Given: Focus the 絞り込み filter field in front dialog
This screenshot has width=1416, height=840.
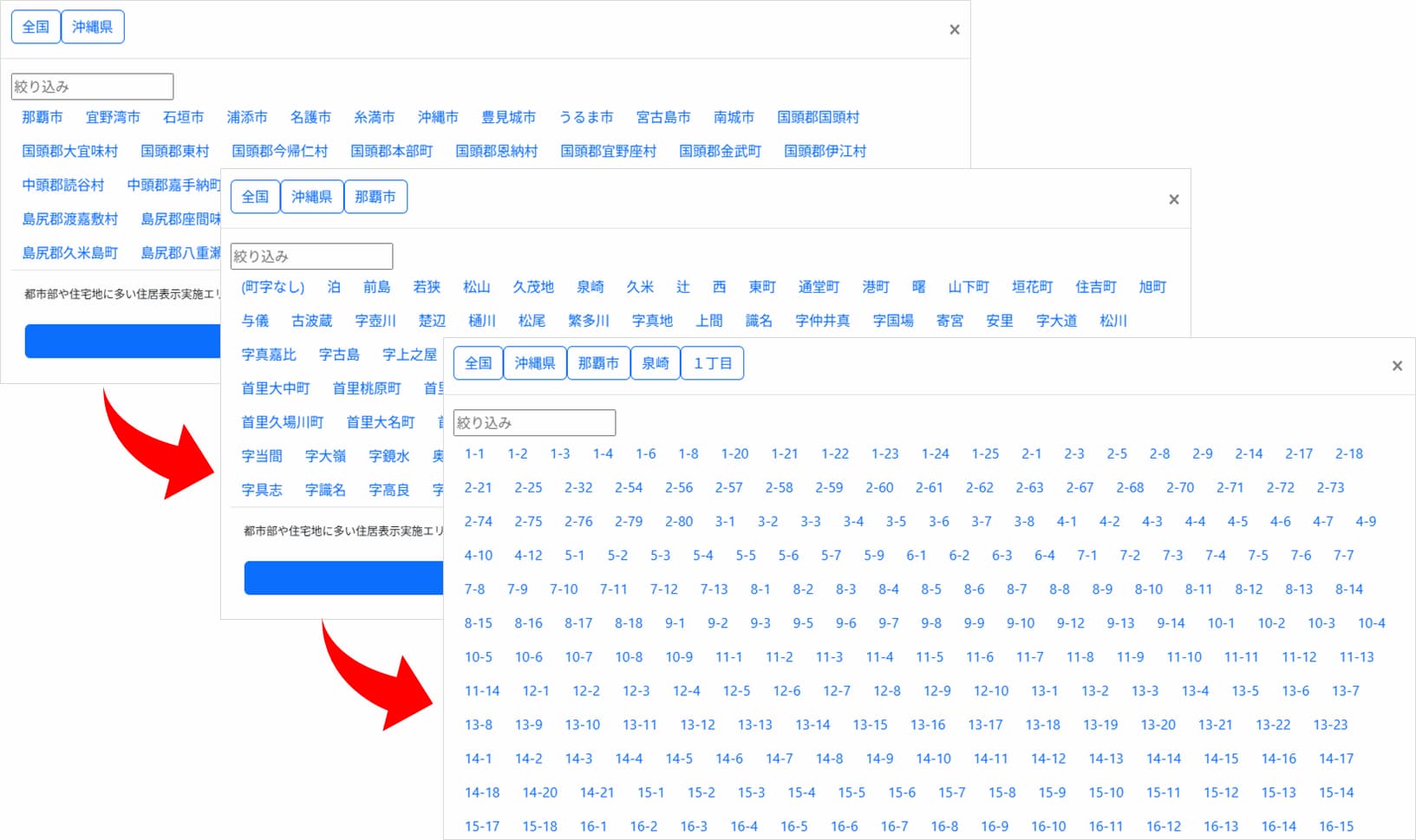Looking at the screenshot, I should (534, 423).
